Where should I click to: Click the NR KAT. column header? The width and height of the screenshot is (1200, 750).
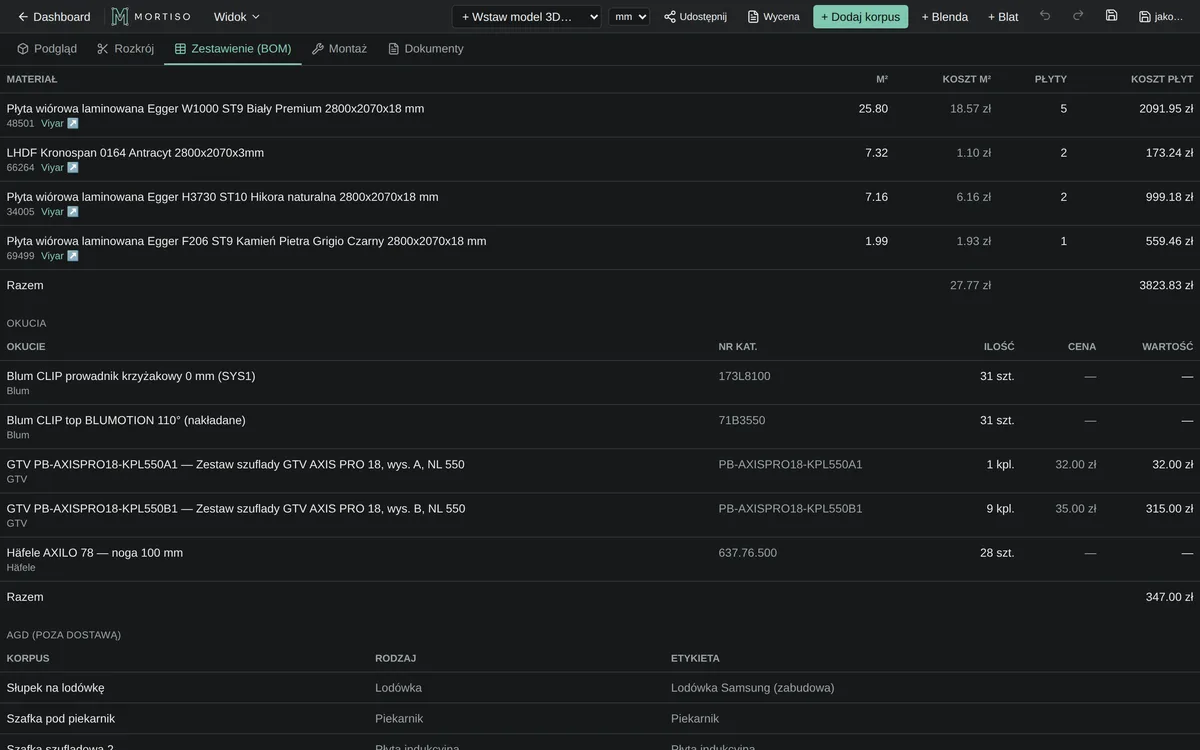[x=737, y=346]
